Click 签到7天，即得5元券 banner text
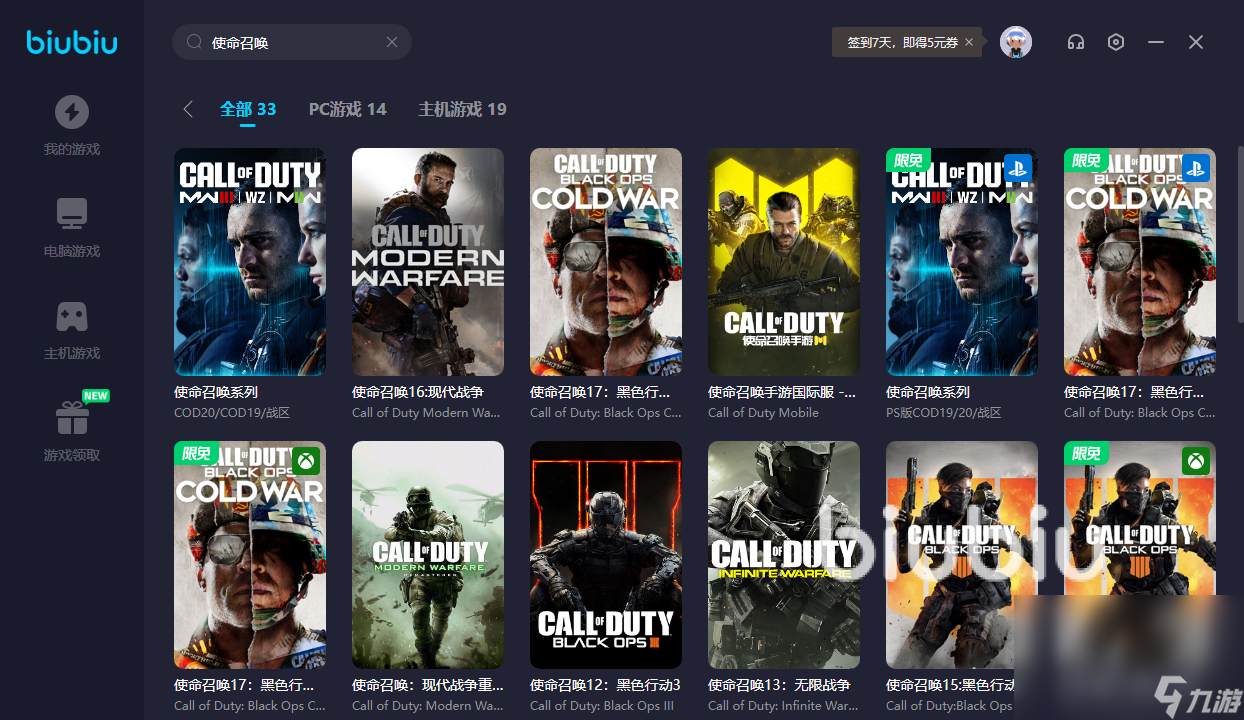 click(902, 42)
